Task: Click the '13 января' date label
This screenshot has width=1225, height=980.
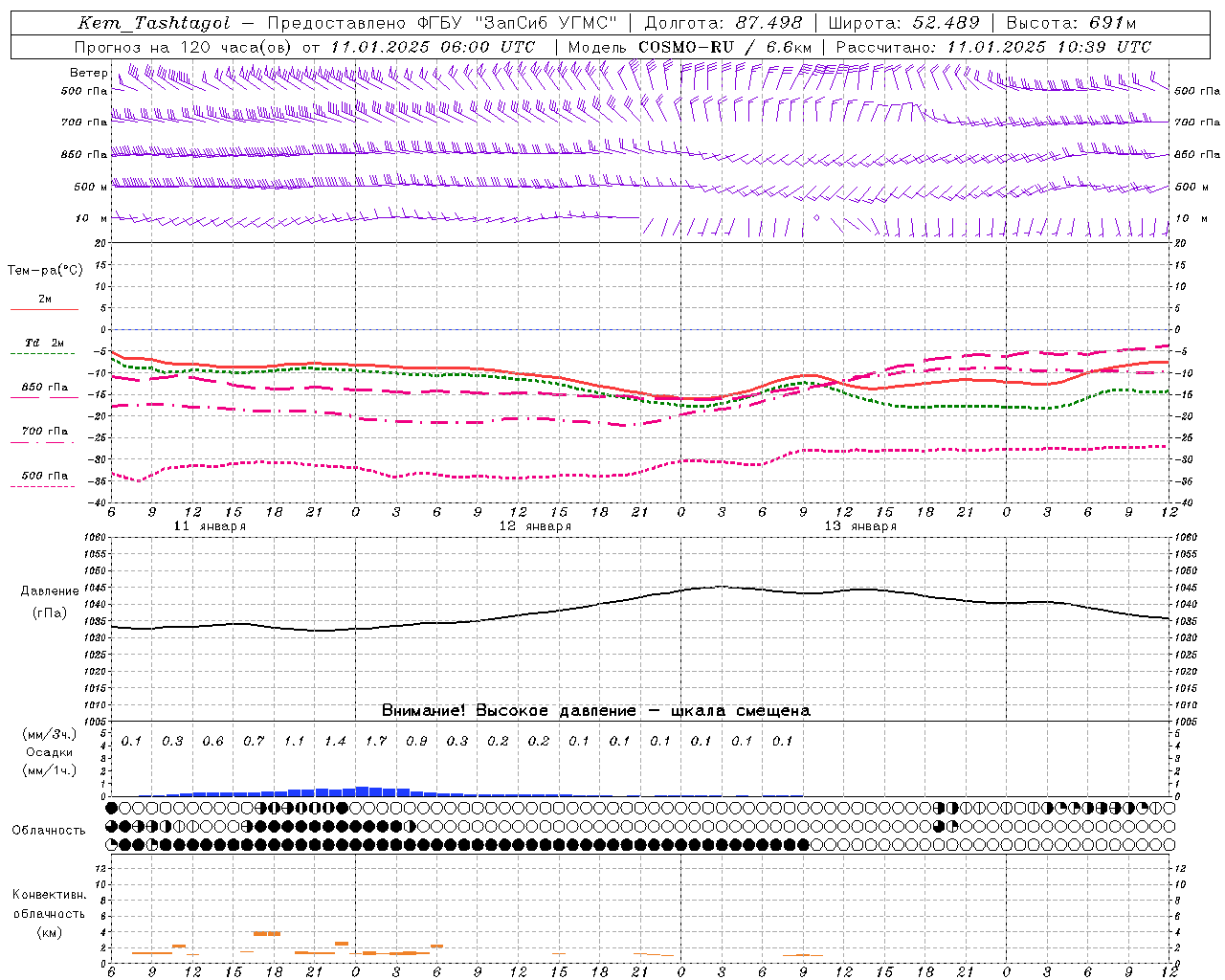Action: [860, 526]
